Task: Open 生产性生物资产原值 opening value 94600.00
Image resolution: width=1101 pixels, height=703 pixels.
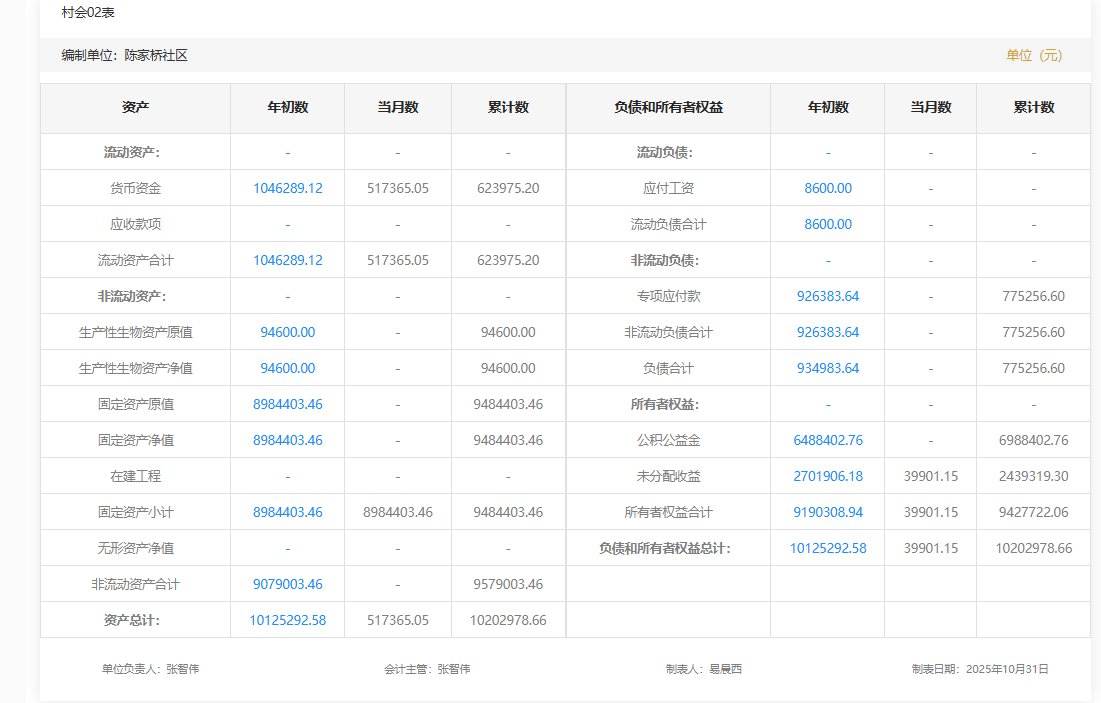Action: (287, 332)
